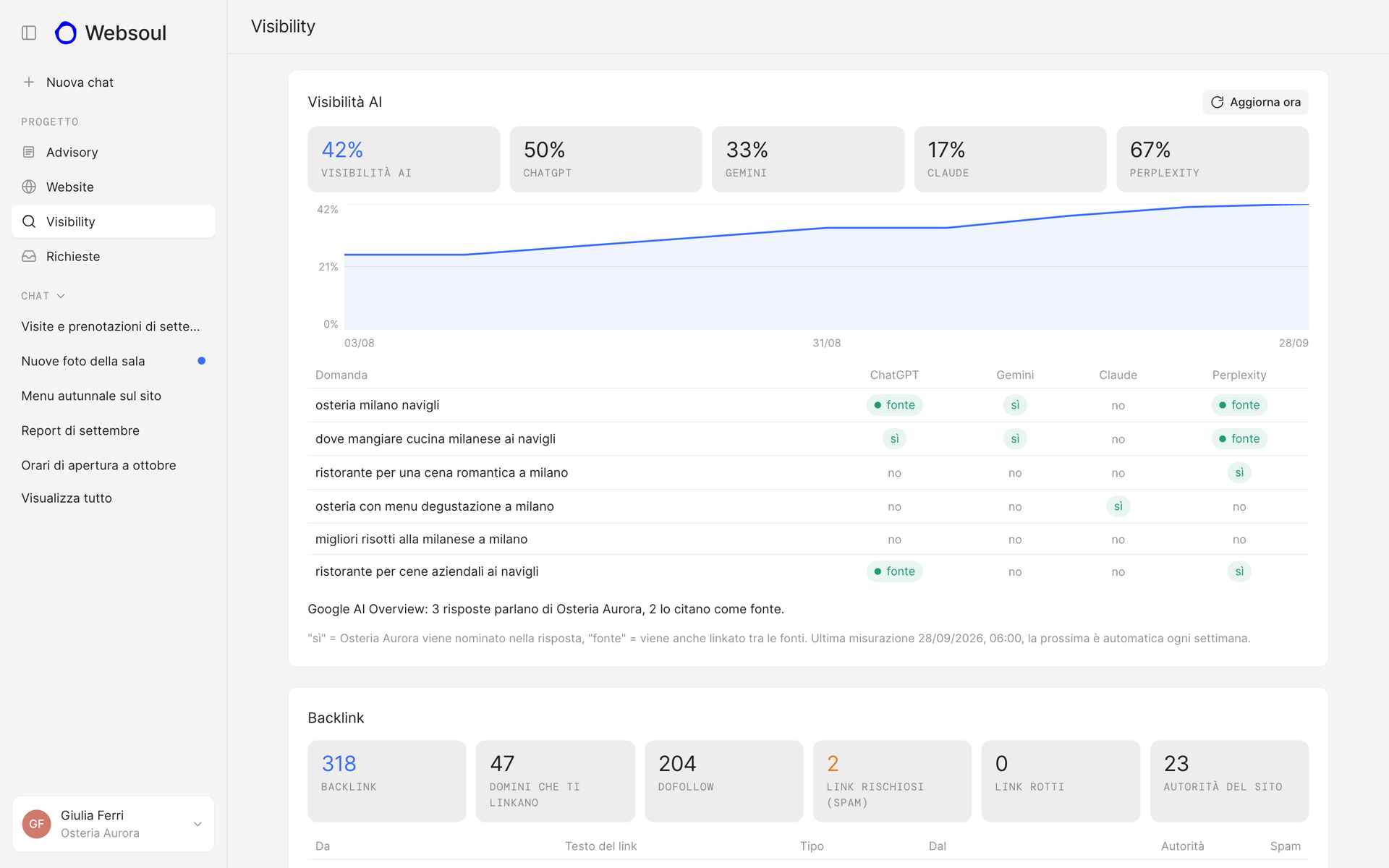
Task: Open chat Nuove foto della sala
Action: pyautogui.click(x=114, y=361)
